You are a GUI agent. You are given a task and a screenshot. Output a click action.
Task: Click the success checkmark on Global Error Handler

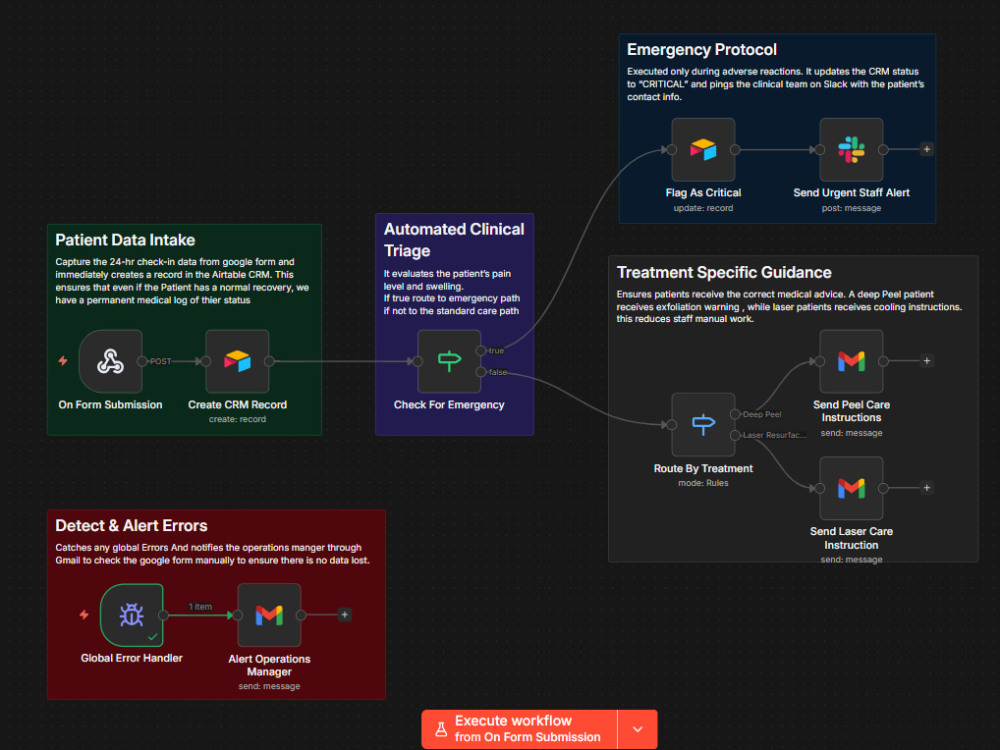[152, 636]
